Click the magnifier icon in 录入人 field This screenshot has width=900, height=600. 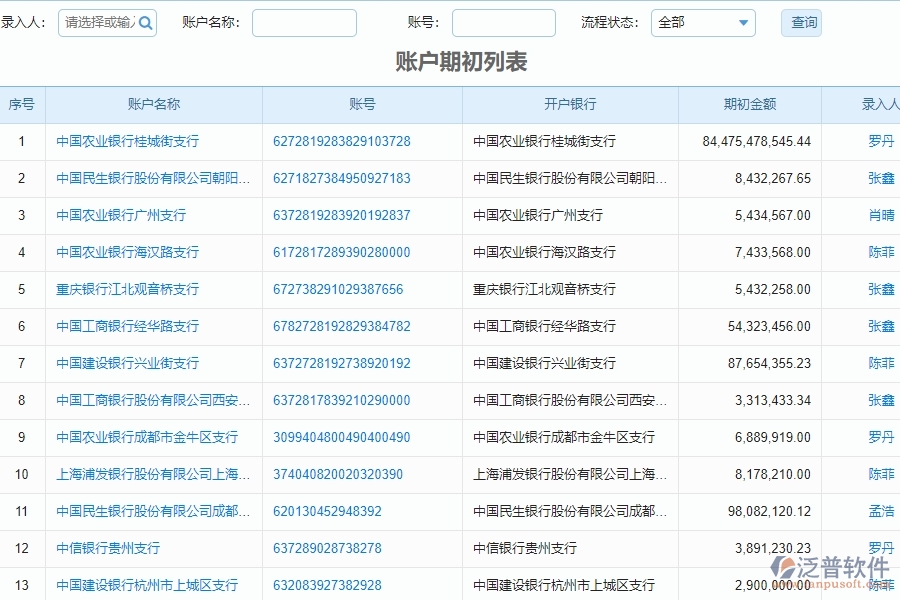pos(146,22)
